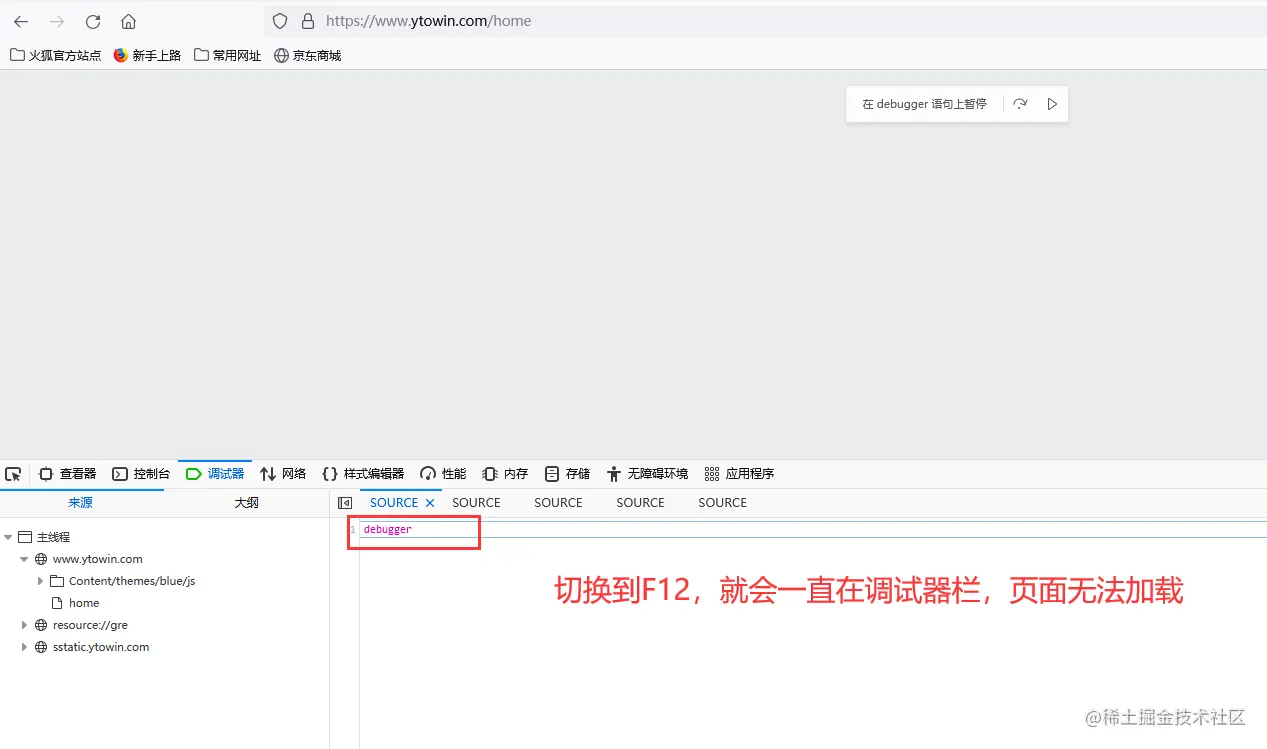This screenshot has height=749, width=1267.
Task: Open the 内存 memory tab
Action: [x=505, y=474]
